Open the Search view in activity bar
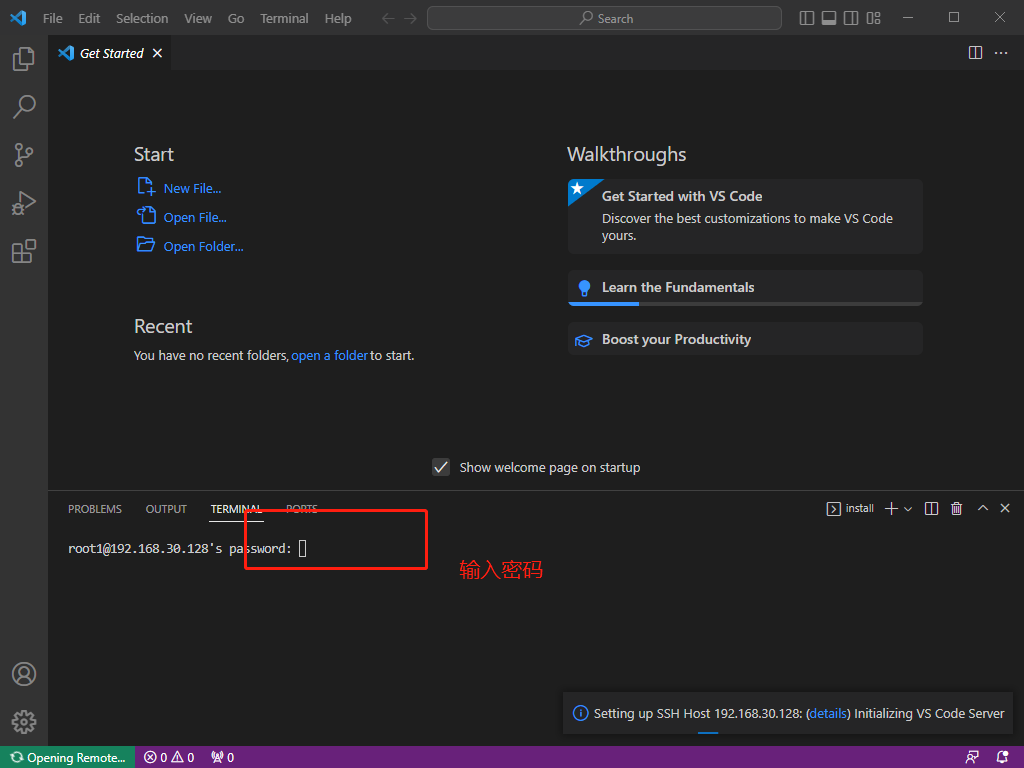This screenshot has width=1024, height=768. [24, 106]
